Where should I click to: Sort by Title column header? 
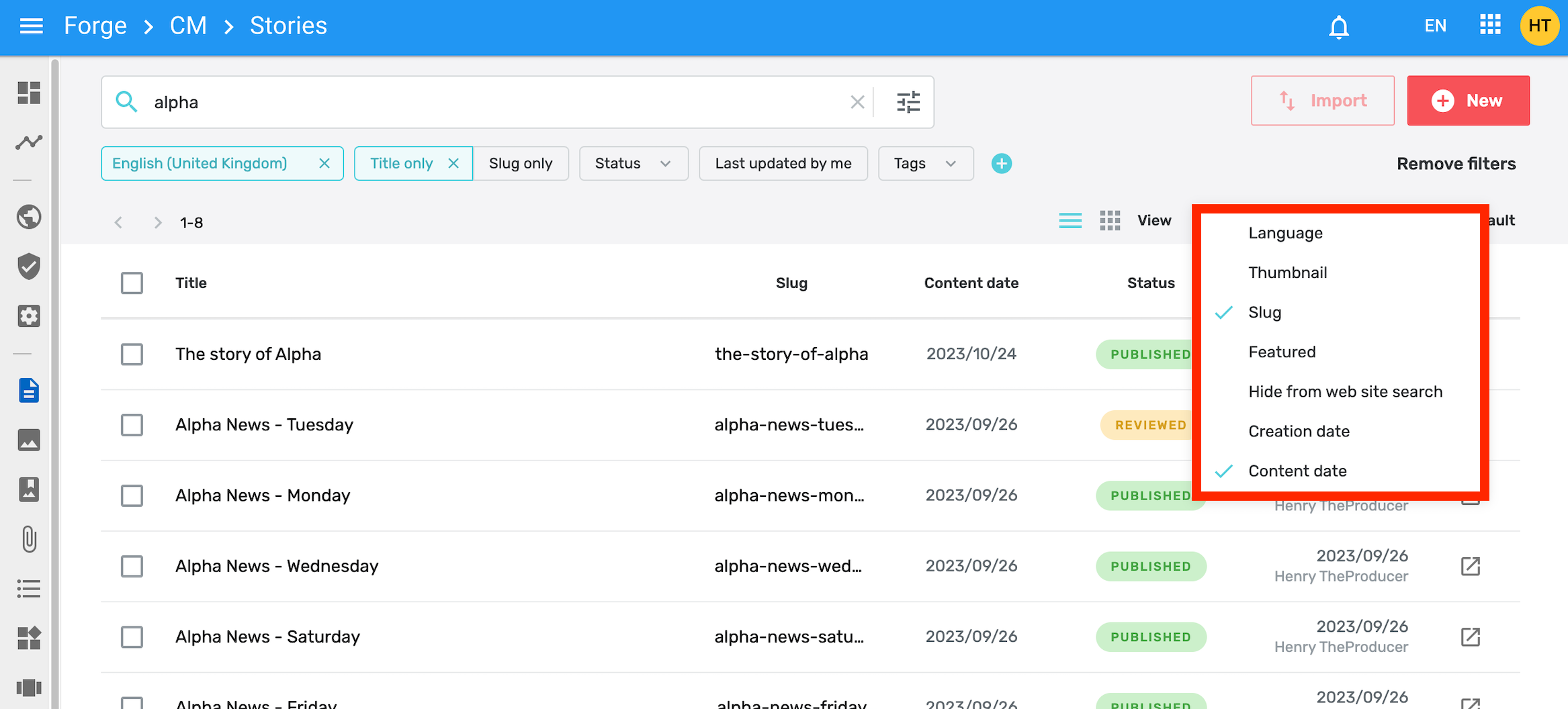pos(191,283)
